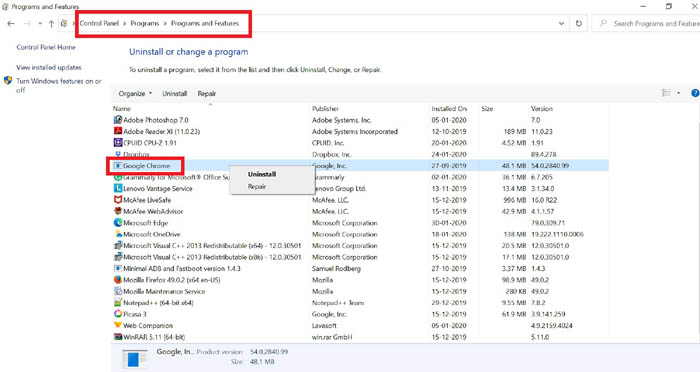Screen dimensions: 700x372
Task: Refresh the Programs and Features list
Action: (579, 24)
